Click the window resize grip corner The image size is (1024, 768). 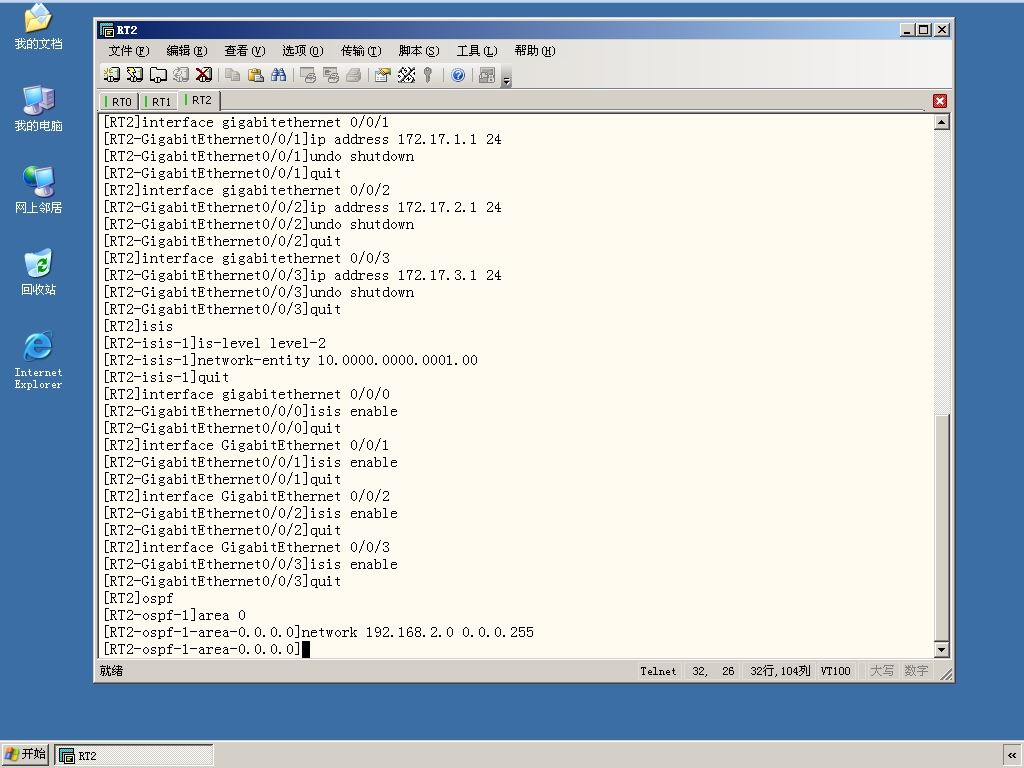tap(945, 673)
